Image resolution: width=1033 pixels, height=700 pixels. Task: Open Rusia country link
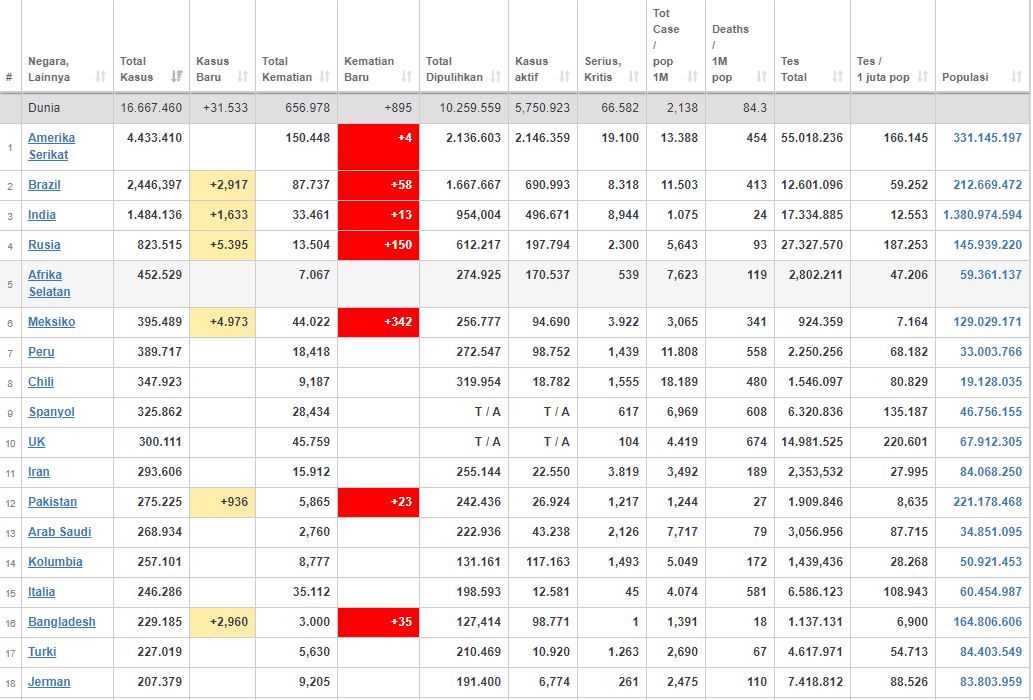(44, 245)
